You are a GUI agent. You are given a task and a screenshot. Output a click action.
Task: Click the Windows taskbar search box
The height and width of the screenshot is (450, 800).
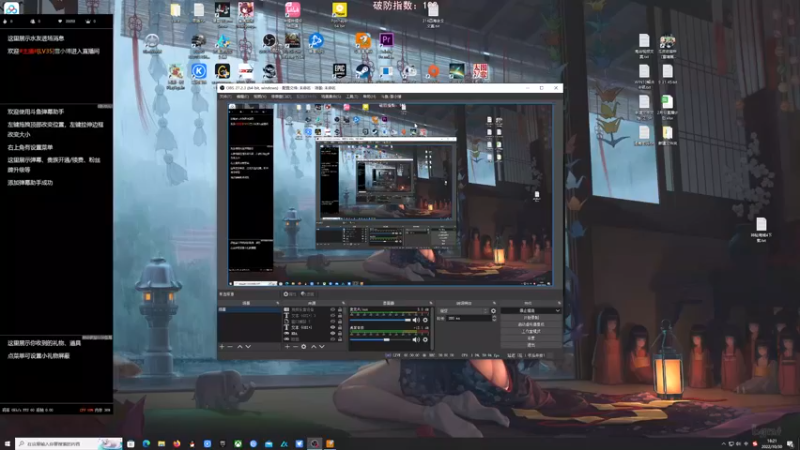point(69,444)
